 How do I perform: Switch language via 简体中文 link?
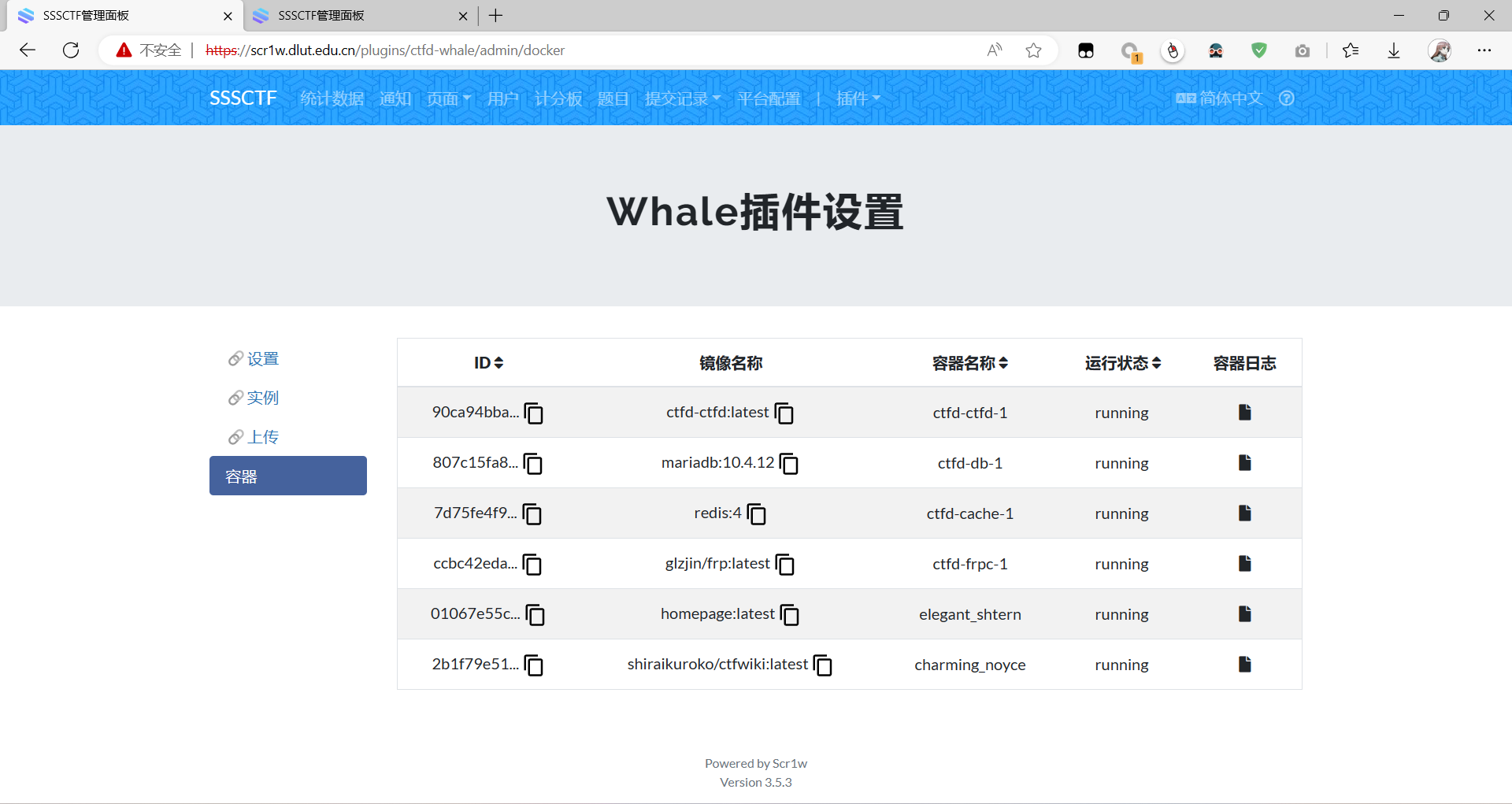pos(1220,98)
